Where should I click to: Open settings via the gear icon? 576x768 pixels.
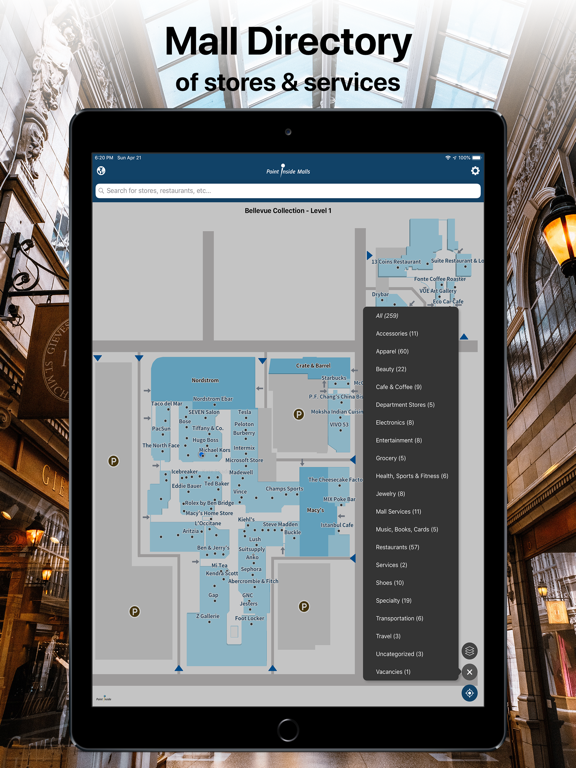475,170
